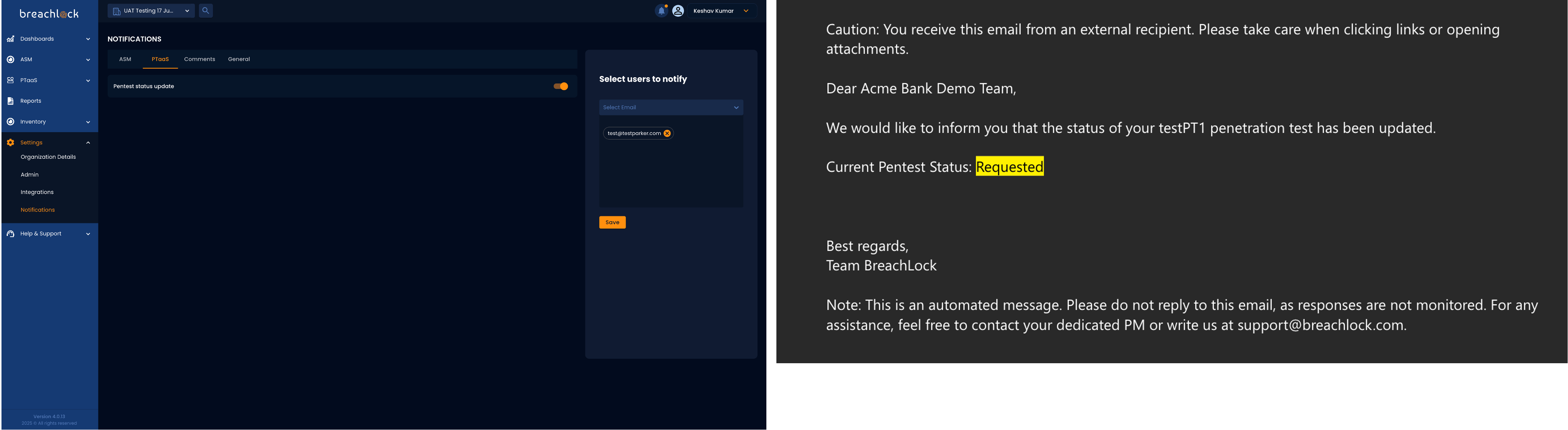Remove test@testparker.com email chip

click(667, 133)
